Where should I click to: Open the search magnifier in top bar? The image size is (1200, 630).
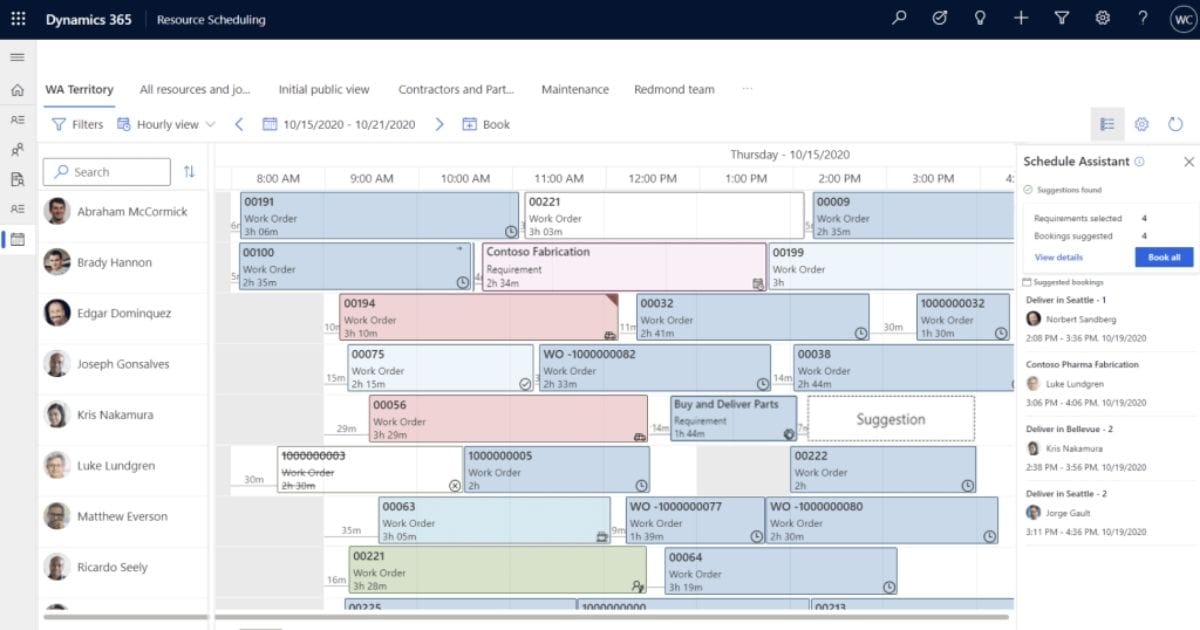pyautogui.click(x=899, y=18)
